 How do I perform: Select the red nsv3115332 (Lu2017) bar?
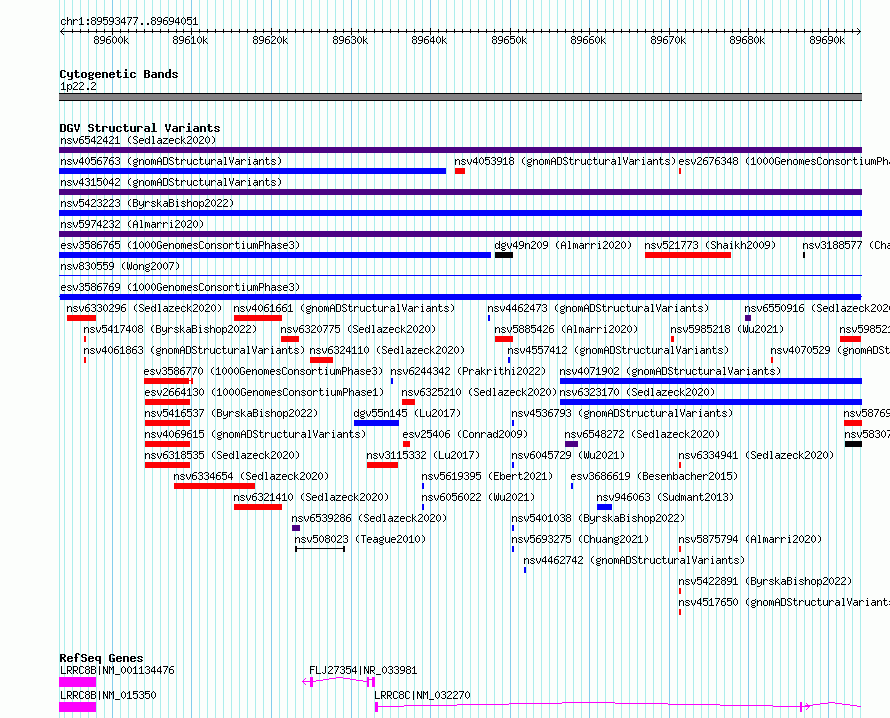(x=383, y=465)
